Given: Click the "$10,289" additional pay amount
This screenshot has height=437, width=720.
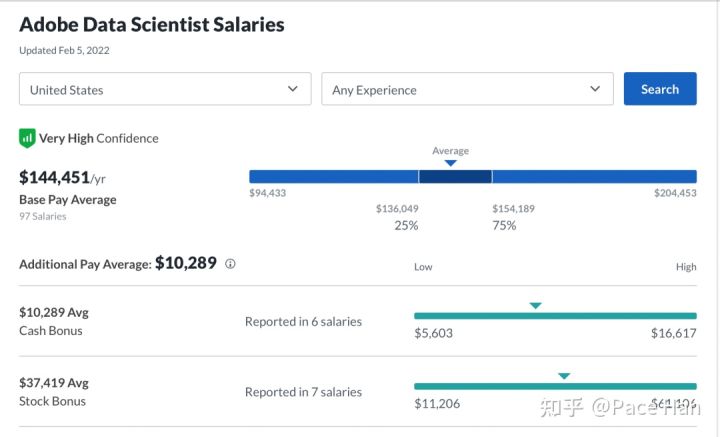Looking at the screenshot, I should 186,263.
